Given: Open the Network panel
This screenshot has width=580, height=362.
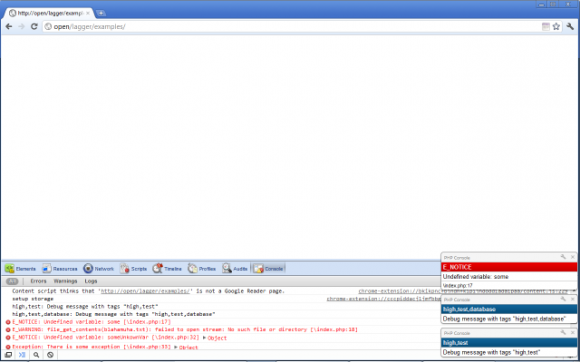Looking at the screenshot, I should click(99, 269).
